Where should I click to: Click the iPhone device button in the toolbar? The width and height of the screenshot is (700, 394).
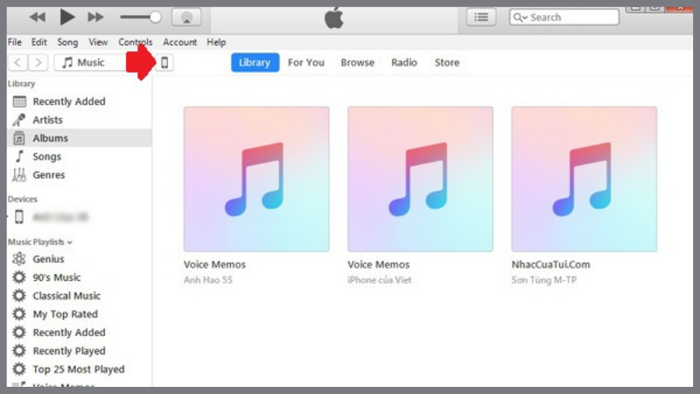[165, 62]
